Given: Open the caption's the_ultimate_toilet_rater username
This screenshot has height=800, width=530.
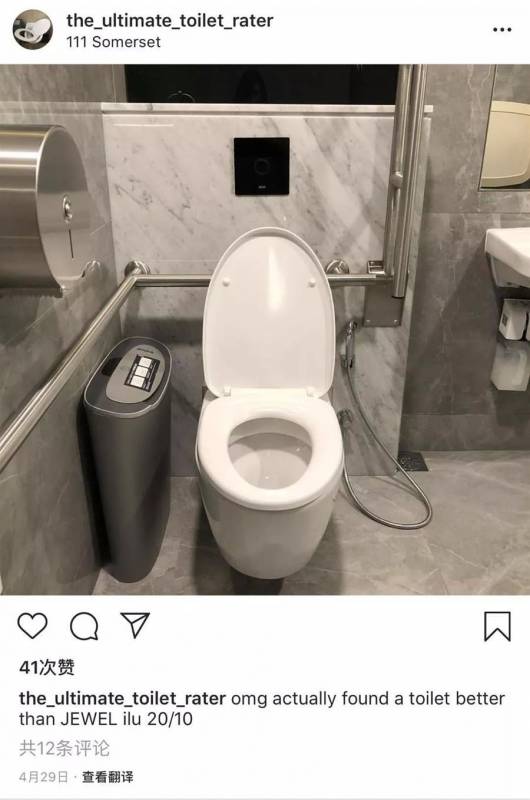Looking at the screenshot, I should tap(122, 698).
